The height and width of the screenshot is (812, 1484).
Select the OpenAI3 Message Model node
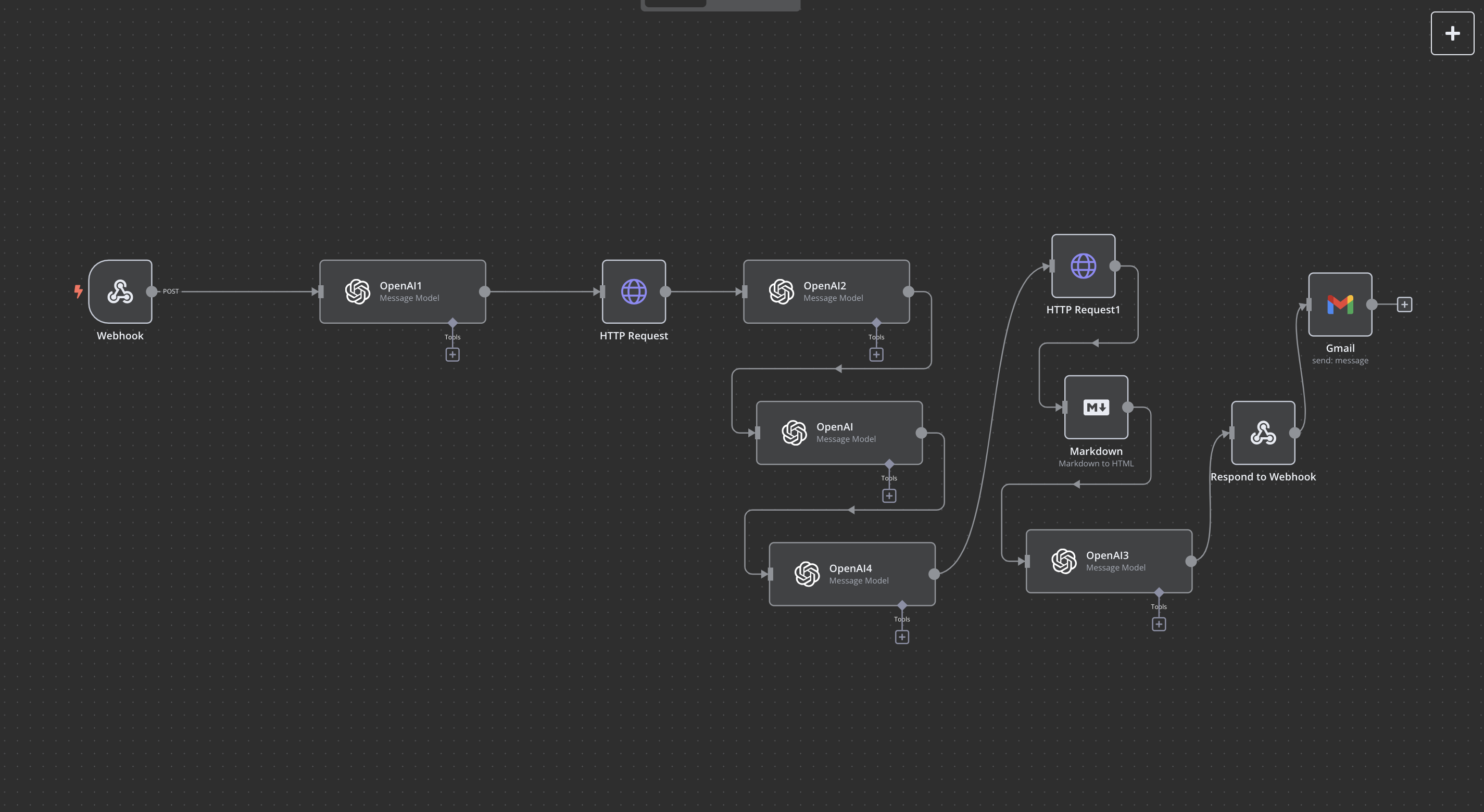coord(1109,561)
